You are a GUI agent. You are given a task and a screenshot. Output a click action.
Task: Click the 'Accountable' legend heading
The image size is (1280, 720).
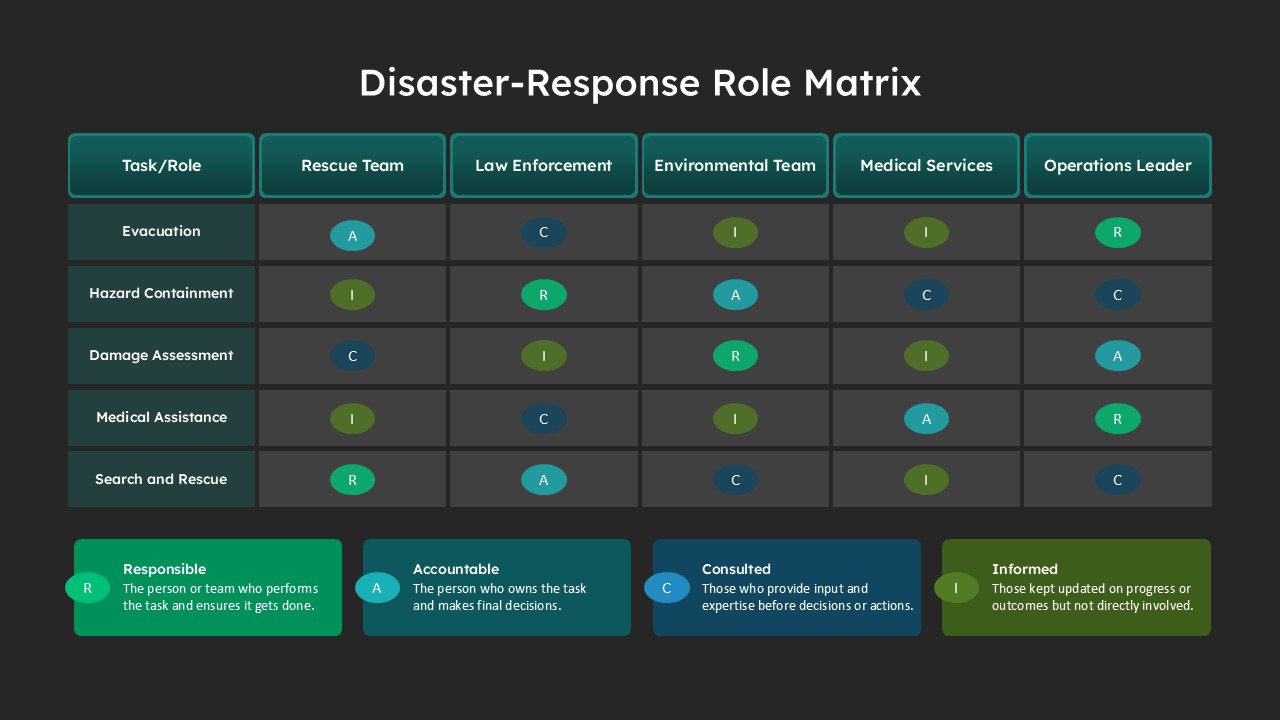(x=456, y=569)
